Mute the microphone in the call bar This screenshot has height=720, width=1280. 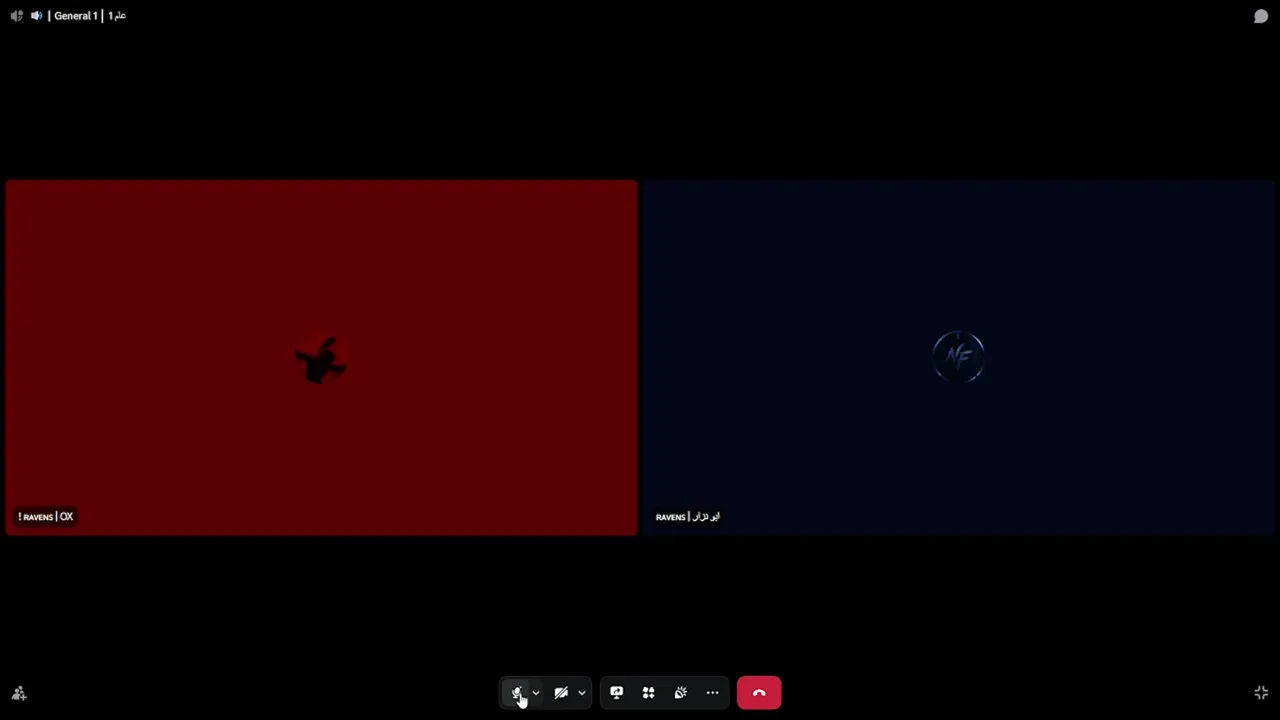[517, 693]
